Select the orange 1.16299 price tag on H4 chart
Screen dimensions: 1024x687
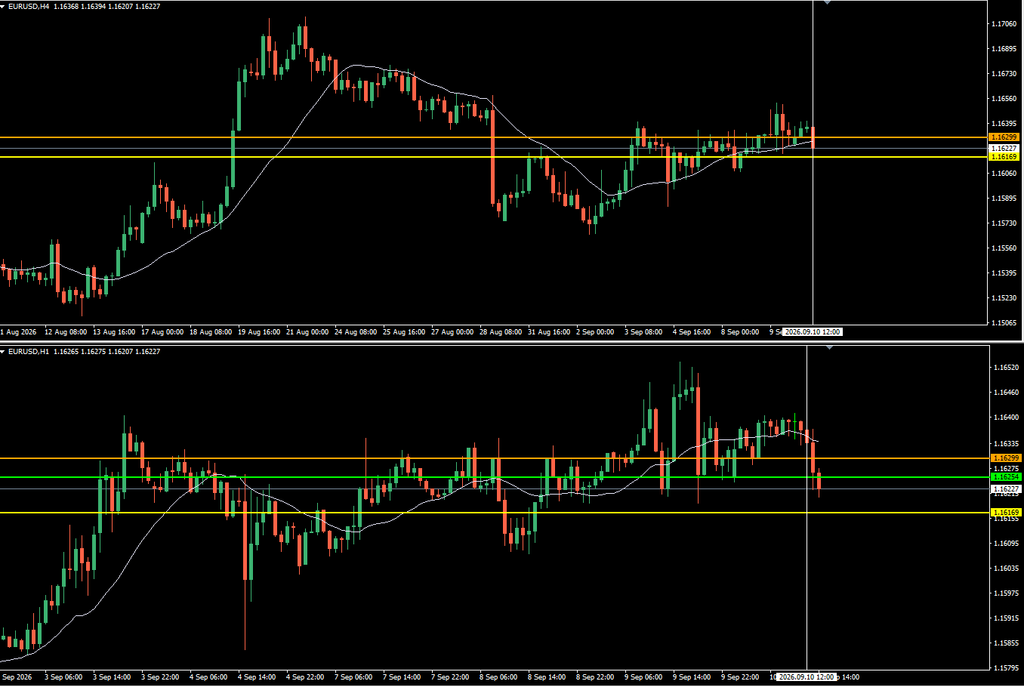pyautogui.click(x=1004, y=137)
